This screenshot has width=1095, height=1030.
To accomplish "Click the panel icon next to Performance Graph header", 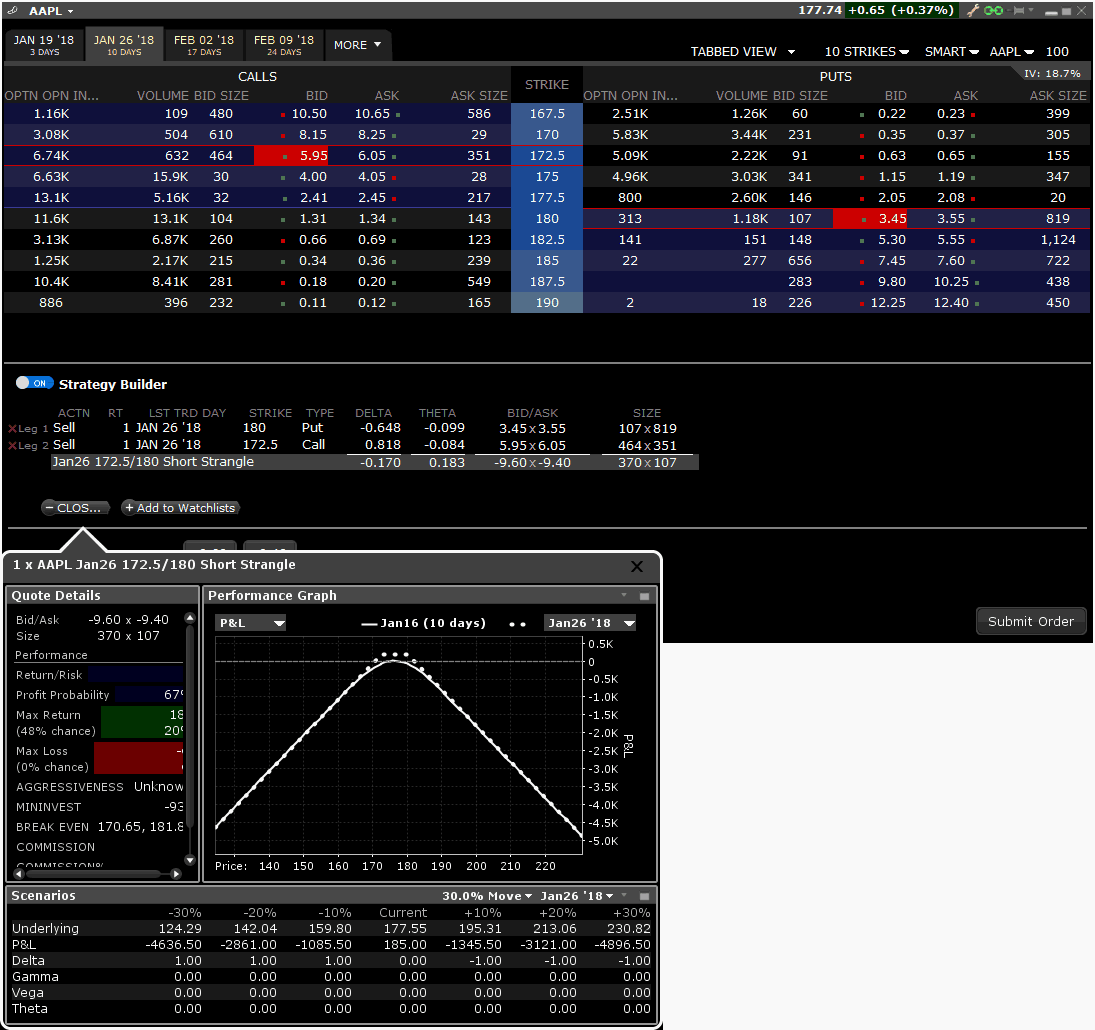I will (x=645, y=595).
